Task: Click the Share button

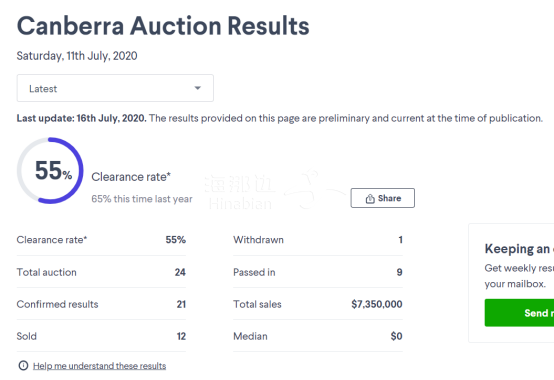Action: (383, 198)
